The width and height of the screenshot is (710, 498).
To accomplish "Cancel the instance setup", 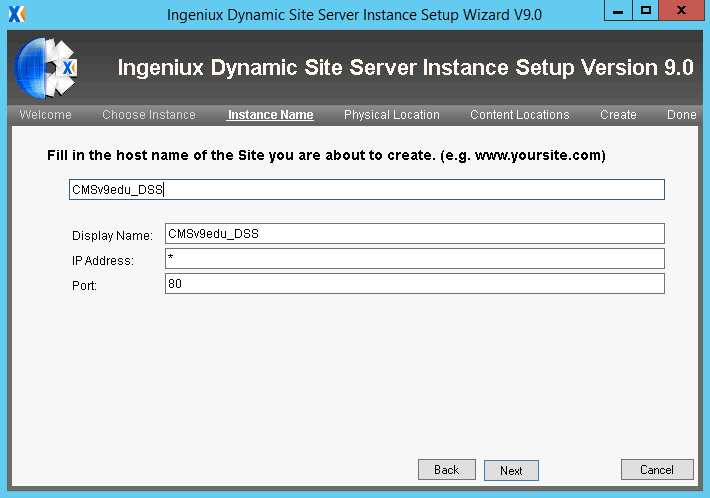I will click(x=657, y=469).
